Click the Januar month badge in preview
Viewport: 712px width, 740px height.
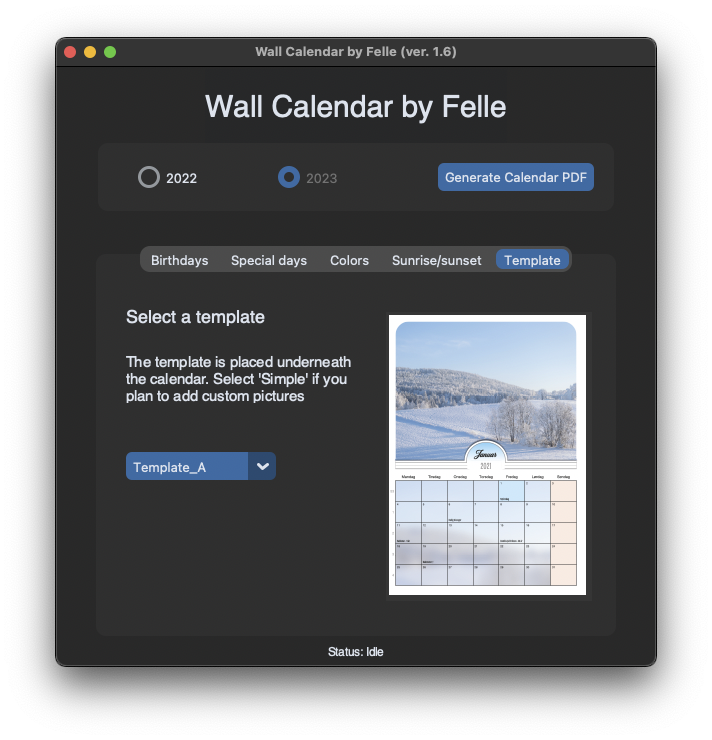(x=486, y=453)
